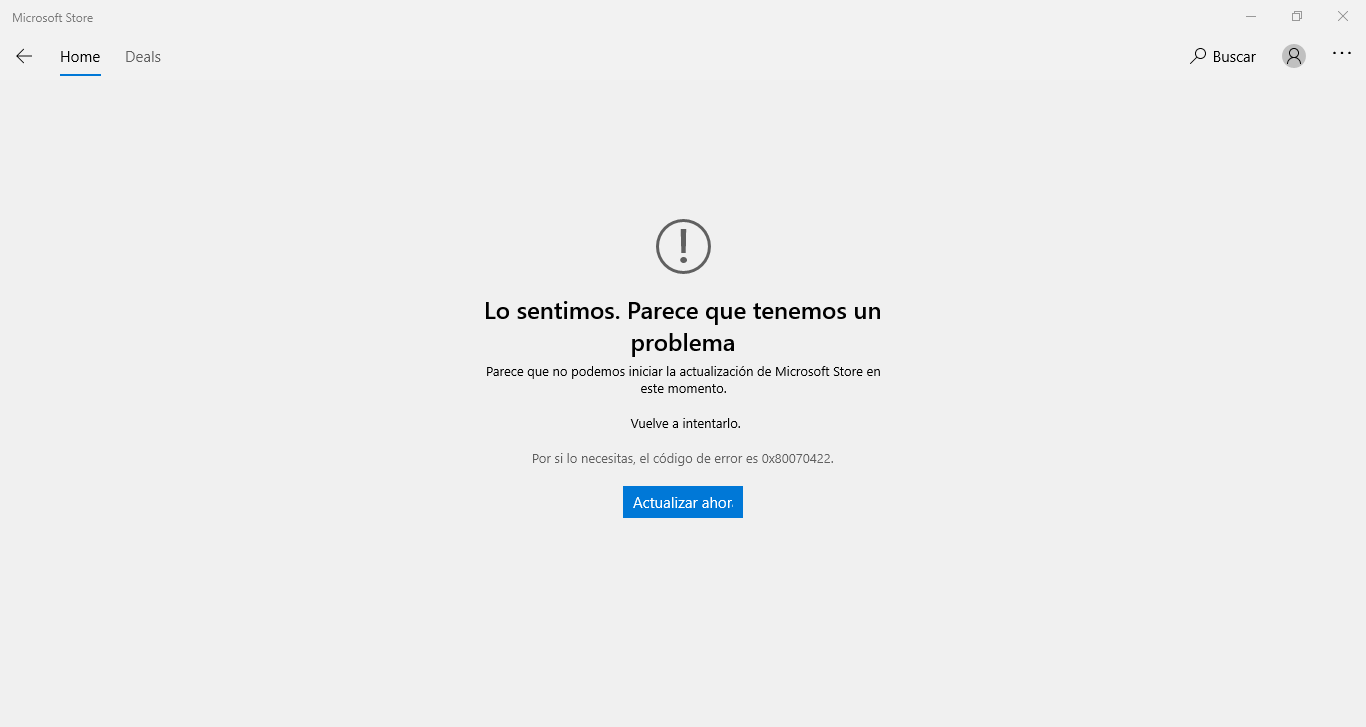Click the Microsoft Store title bar text
The height and width of the screenshot is (727, 1366).
(53, 18)
